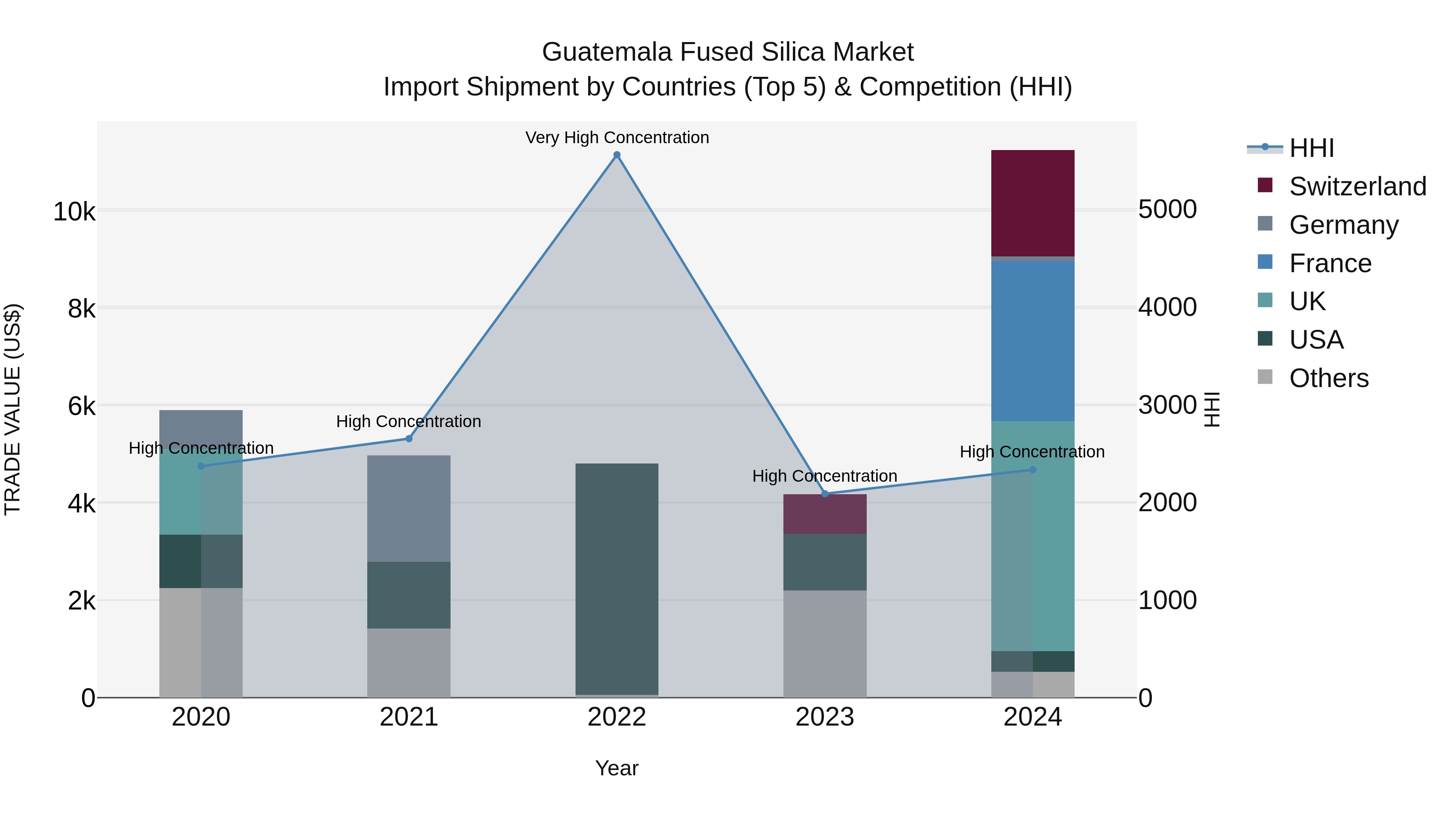Viewport: 1456px width, 819px height.
Task: Select the 2024 France bar segment
Action: tap(1033, 341)
